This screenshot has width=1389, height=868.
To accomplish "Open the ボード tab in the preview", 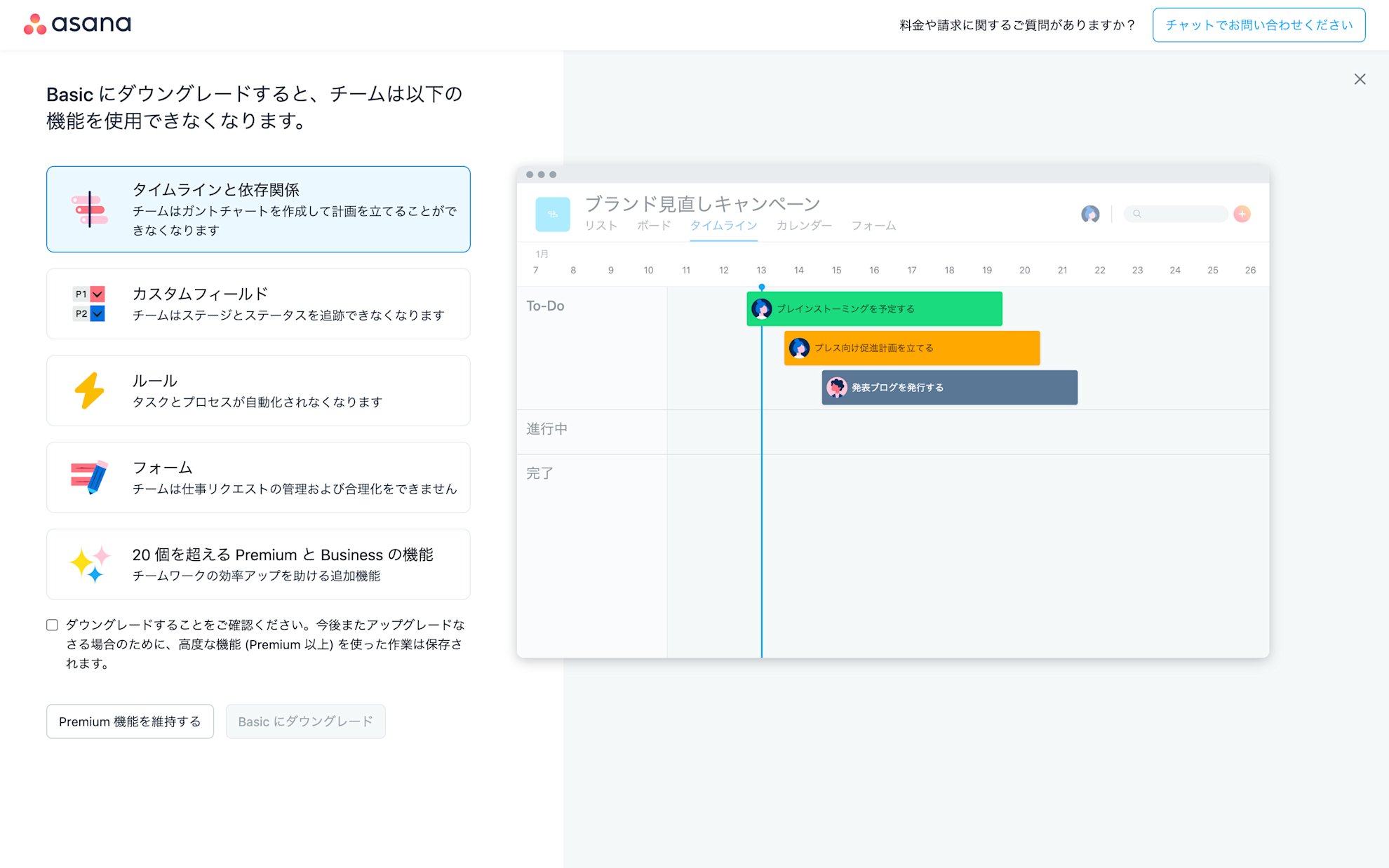I will tap(654, 226).
